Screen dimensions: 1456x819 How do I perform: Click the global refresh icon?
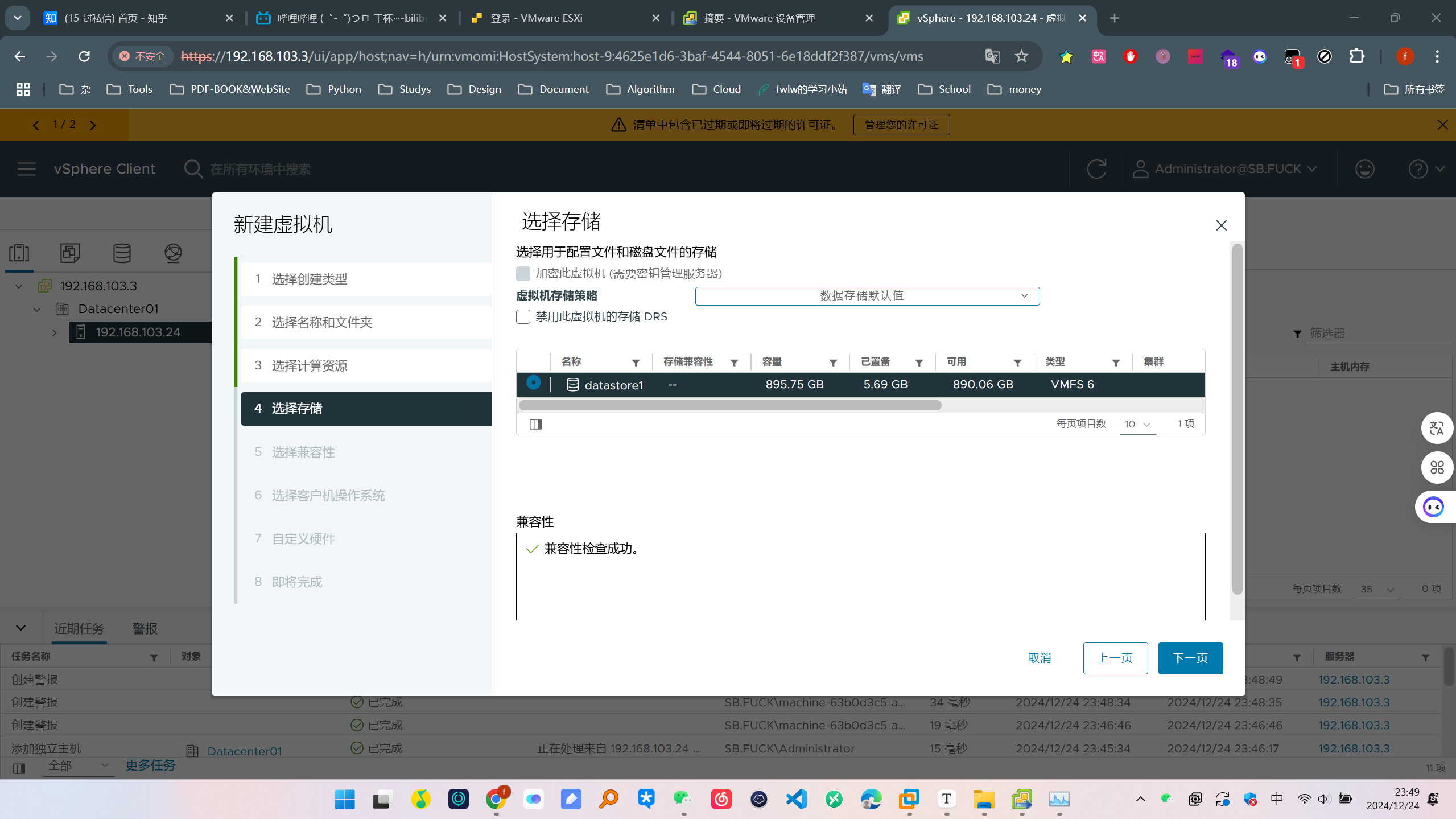click(1096, 169)
